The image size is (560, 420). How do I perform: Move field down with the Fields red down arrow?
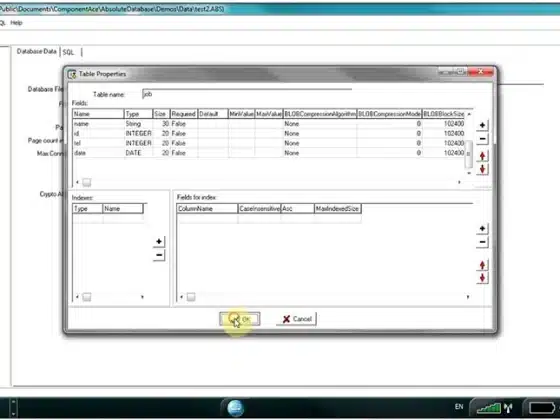click(482, 169)
